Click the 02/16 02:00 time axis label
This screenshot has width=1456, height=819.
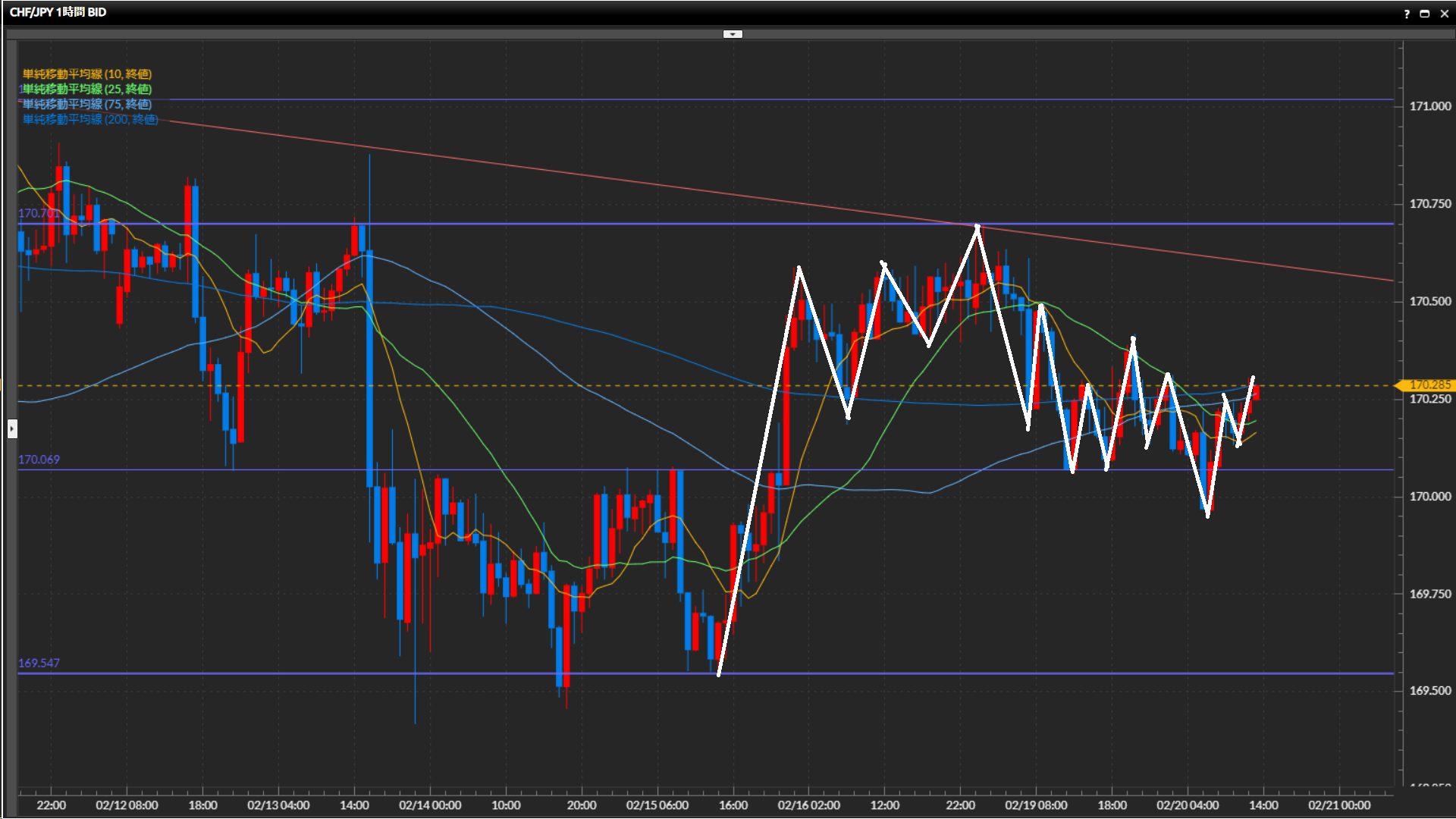[808, 805]
